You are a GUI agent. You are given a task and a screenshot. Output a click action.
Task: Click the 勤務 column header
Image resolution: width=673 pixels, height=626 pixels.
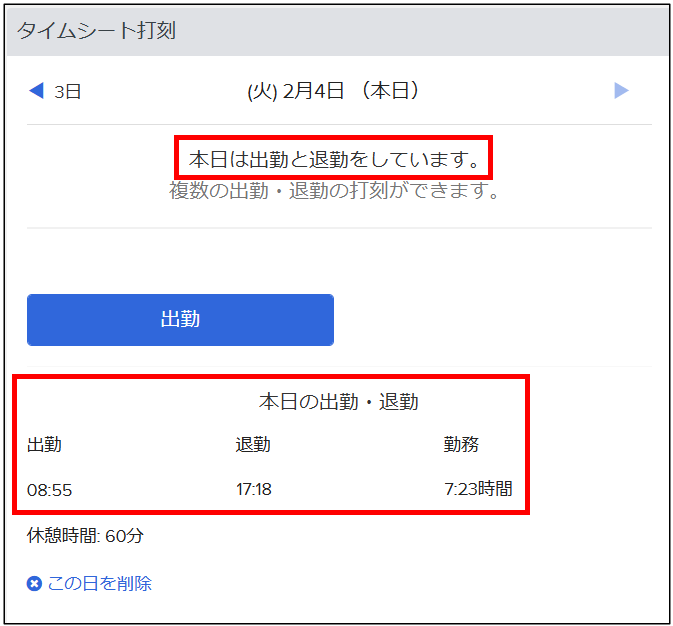461,445
